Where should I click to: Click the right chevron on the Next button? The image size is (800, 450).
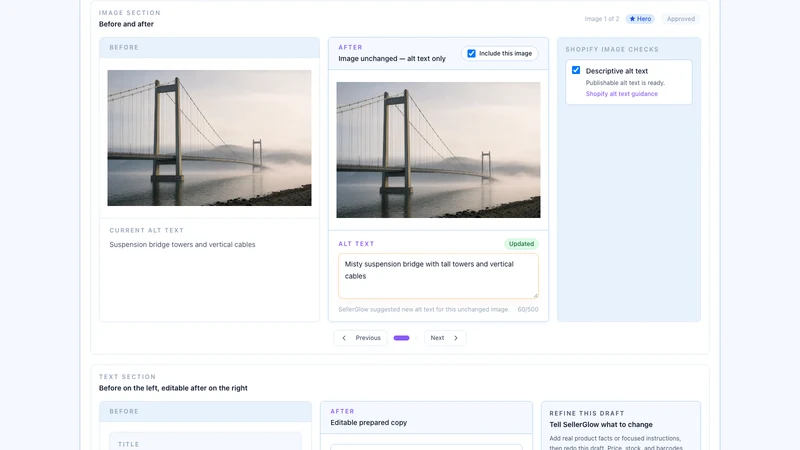pos(456,338)
